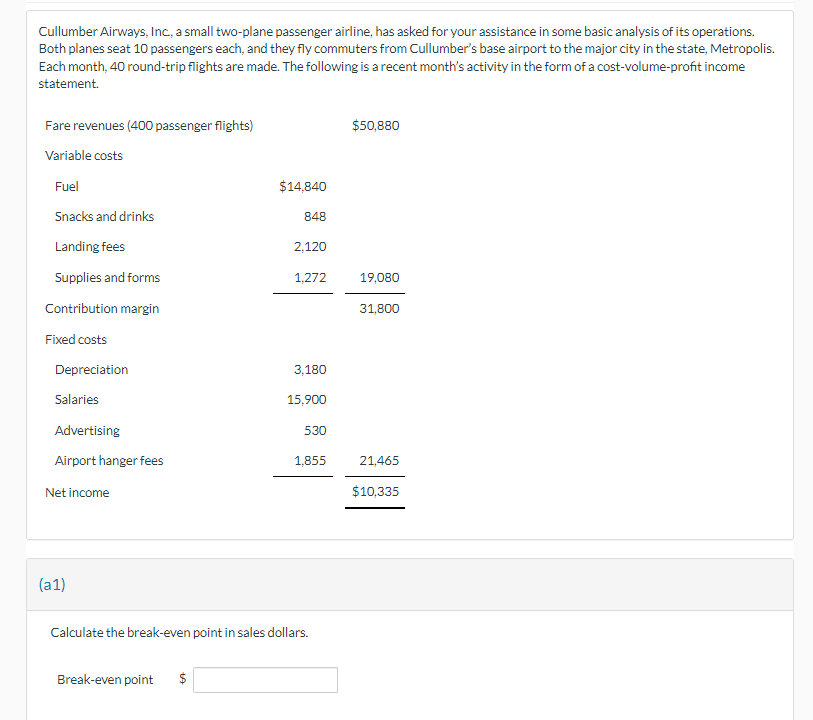Click the 'Depreciation' label
Image resolution: width=813 pixels, height=720 pixels.
click(x=91, y=370)
